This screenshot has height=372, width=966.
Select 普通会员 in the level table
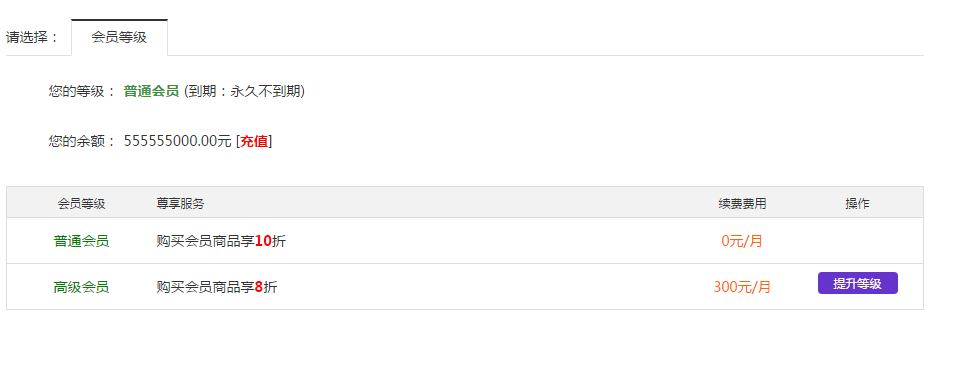[81, 241]
